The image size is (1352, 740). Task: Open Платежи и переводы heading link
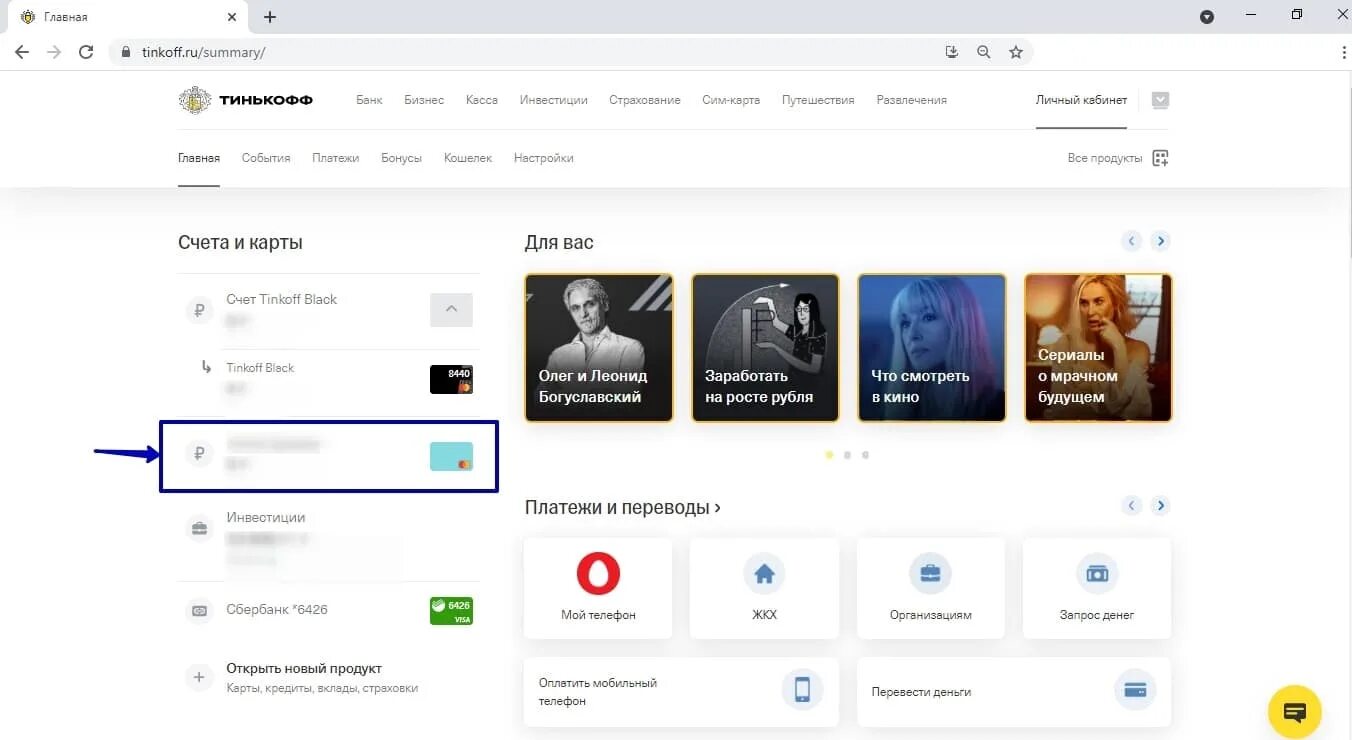click(622, 508)
